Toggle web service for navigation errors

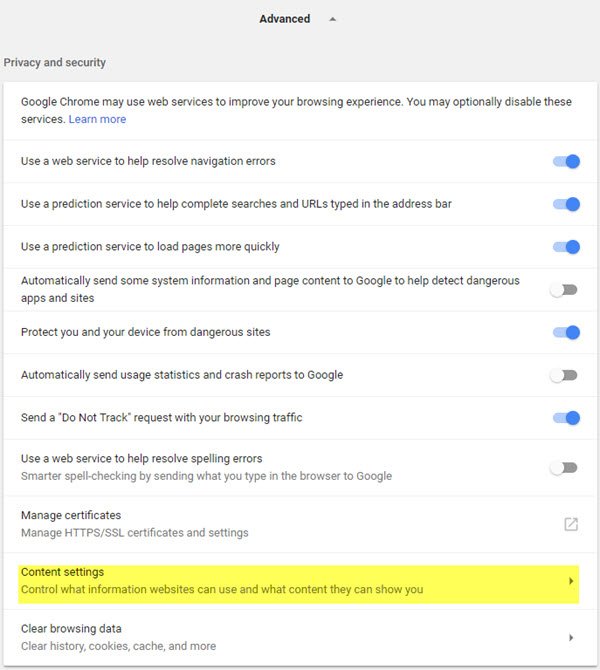point(566,161)
